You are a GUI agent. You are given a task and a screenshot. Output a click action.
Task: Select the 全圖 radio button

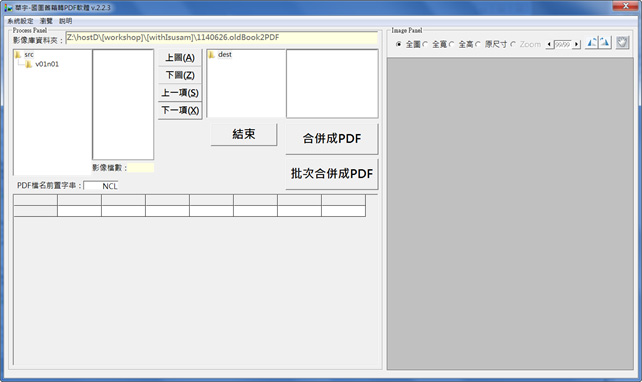coord(398,44)
